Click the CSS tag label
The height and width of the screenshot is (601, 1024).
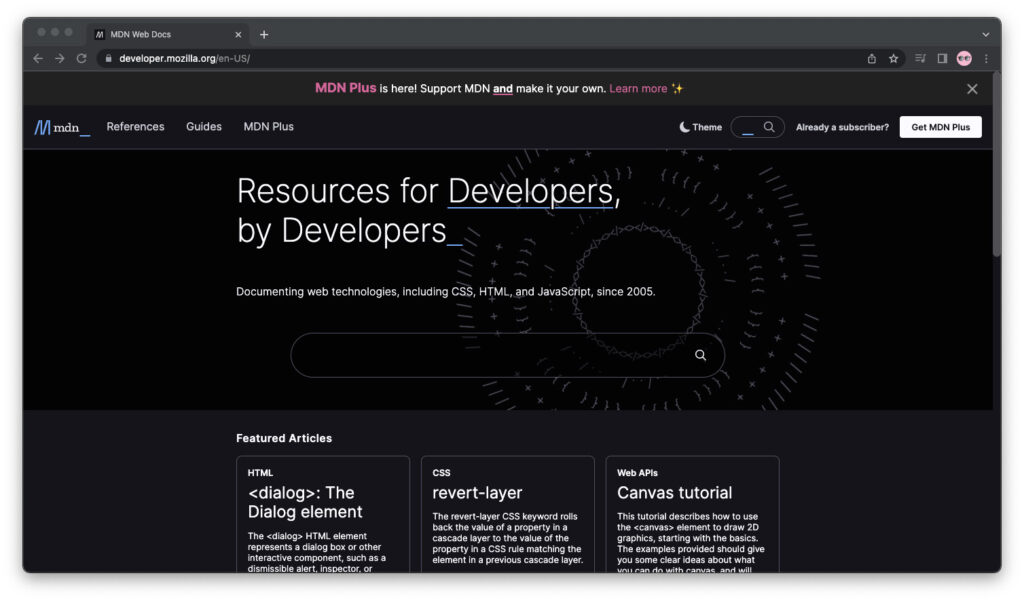point(441,473)
